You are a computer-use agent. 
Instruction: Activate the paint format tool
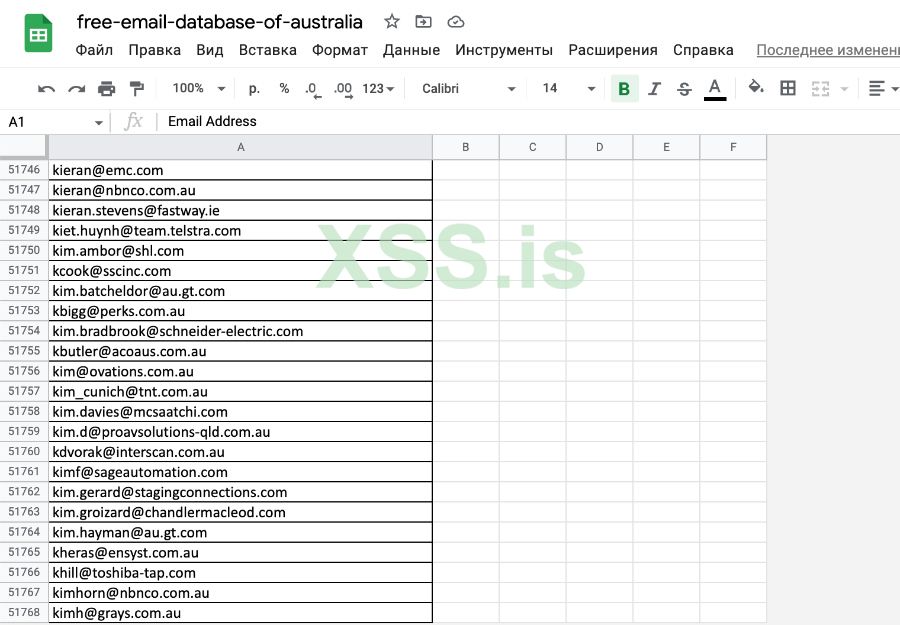pyautogui.click(x=137, y=88)
